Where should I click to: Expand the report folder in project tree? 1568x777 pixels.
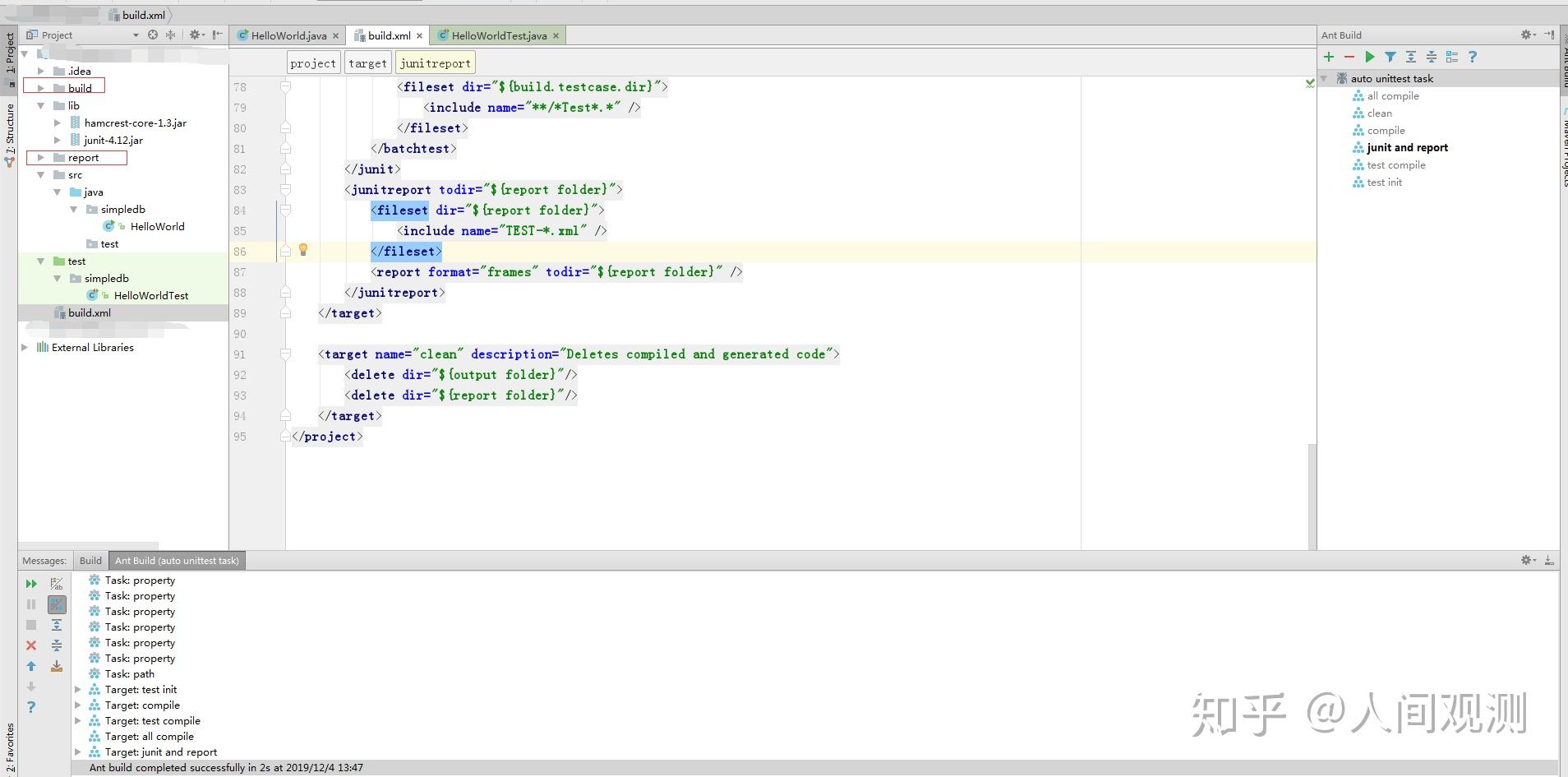pyautogui.click(x=41, y=158)
